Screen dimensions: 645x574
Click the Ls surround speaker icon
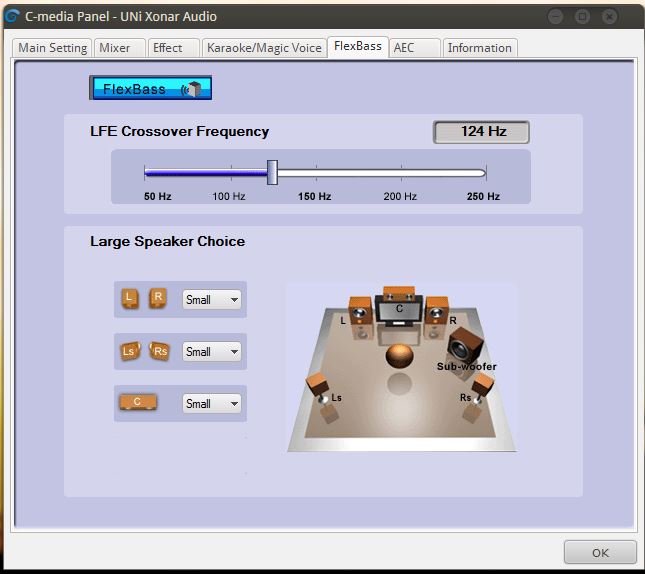click(130, 351)
